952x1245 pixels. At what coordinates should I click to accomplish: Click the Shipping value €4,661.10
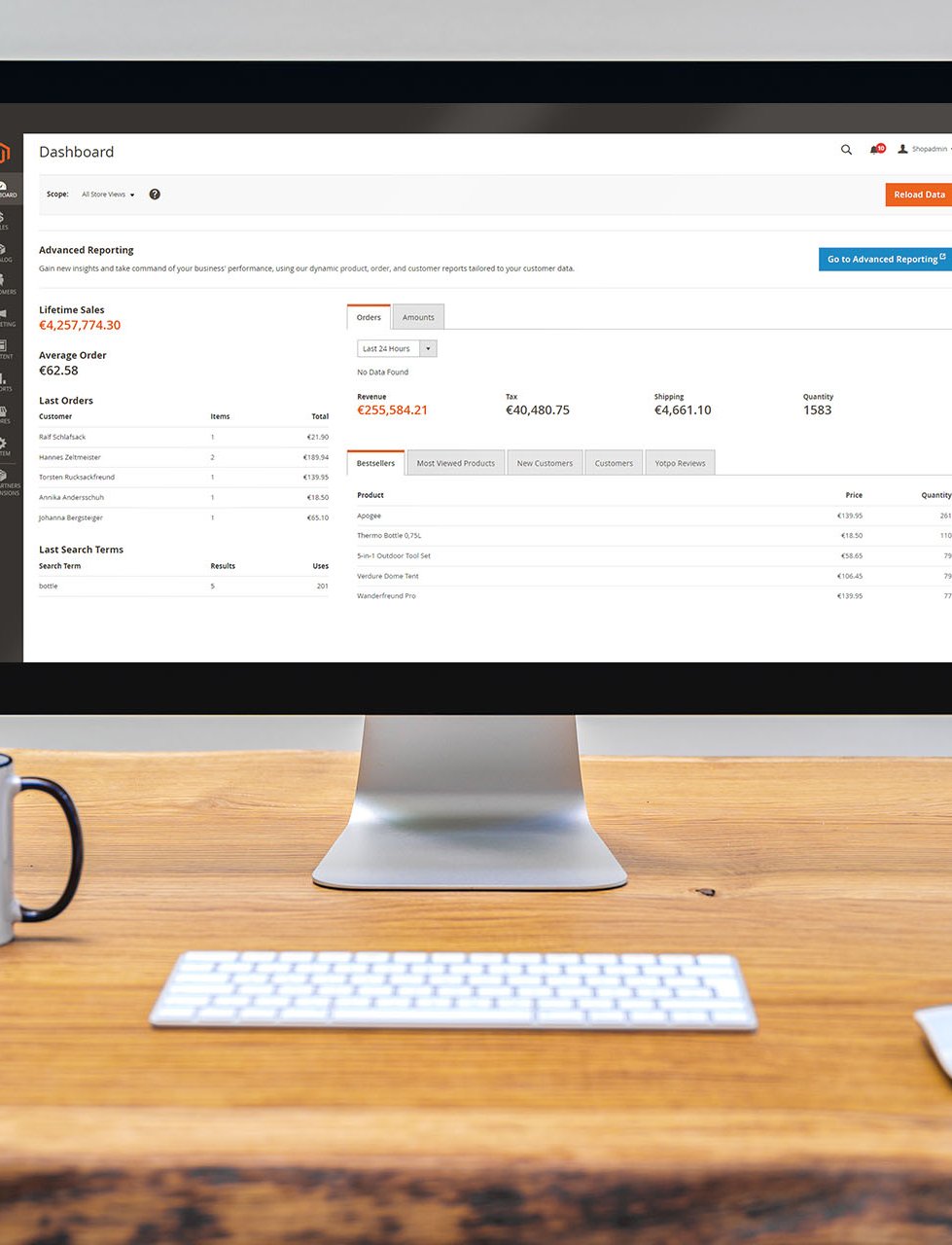[x=683, y=410]
